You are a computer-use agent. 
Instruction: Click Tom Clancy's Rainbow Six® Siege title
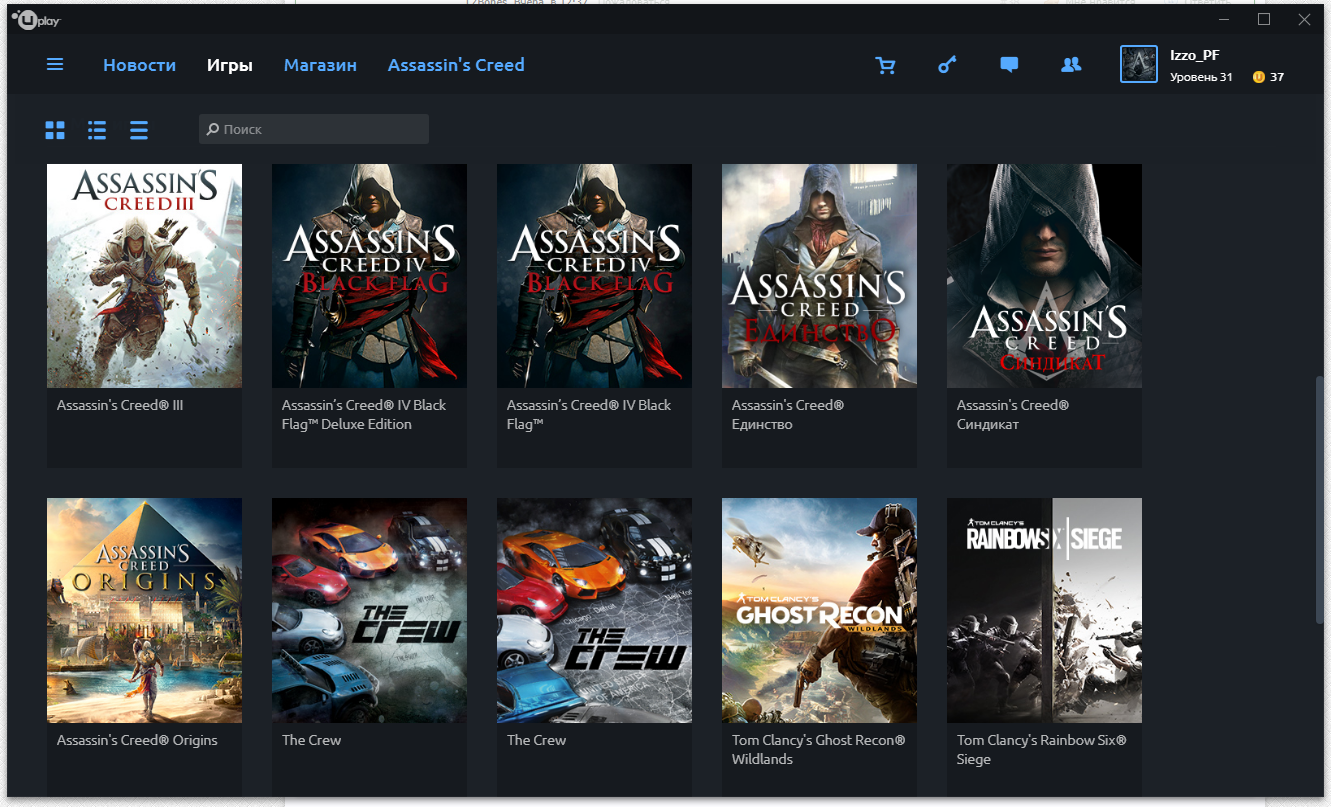pyautogui.click(x=1041, y=750)
